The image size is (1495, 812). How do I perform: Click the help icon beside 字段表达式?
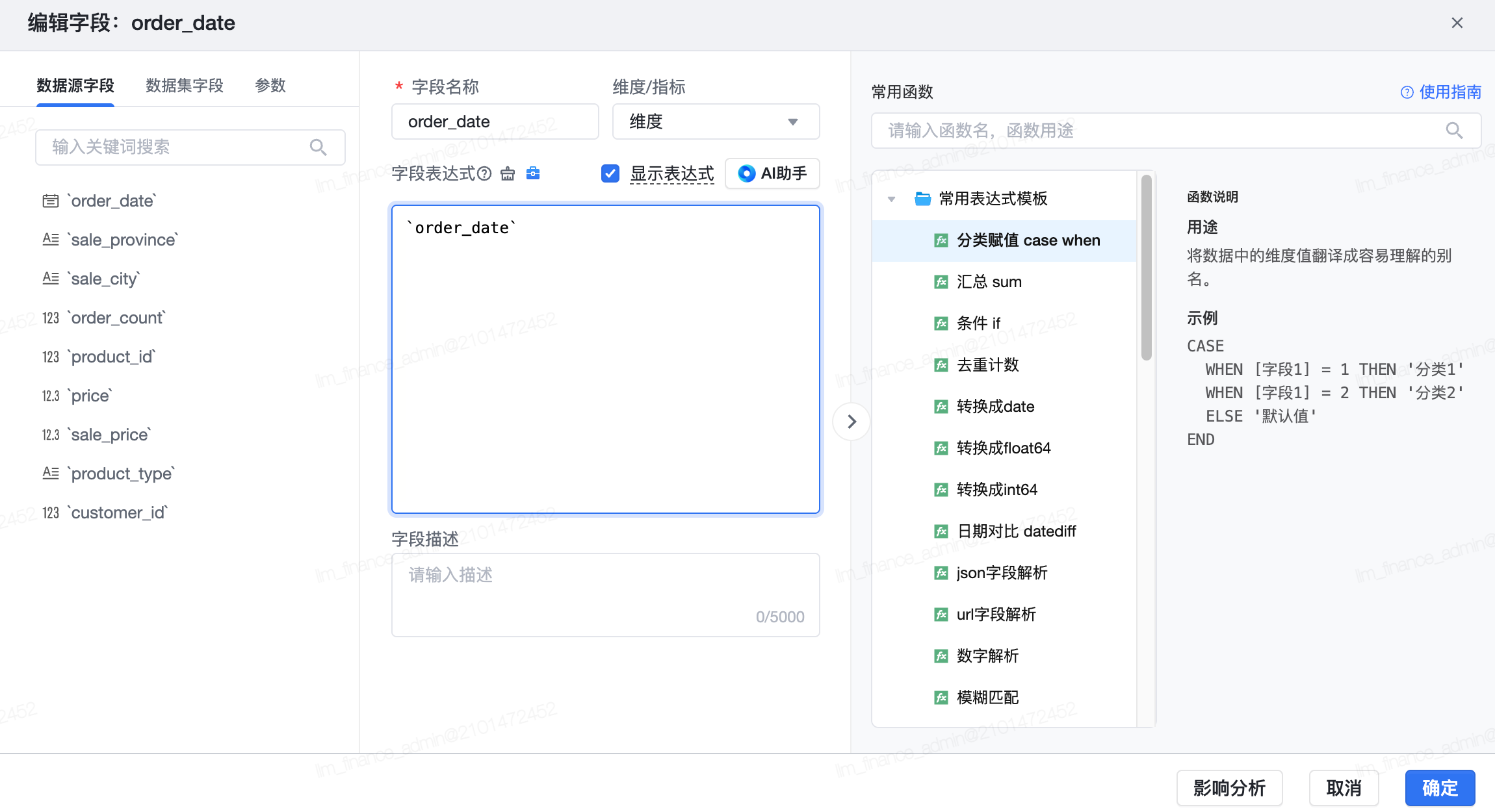click(484, 173)
